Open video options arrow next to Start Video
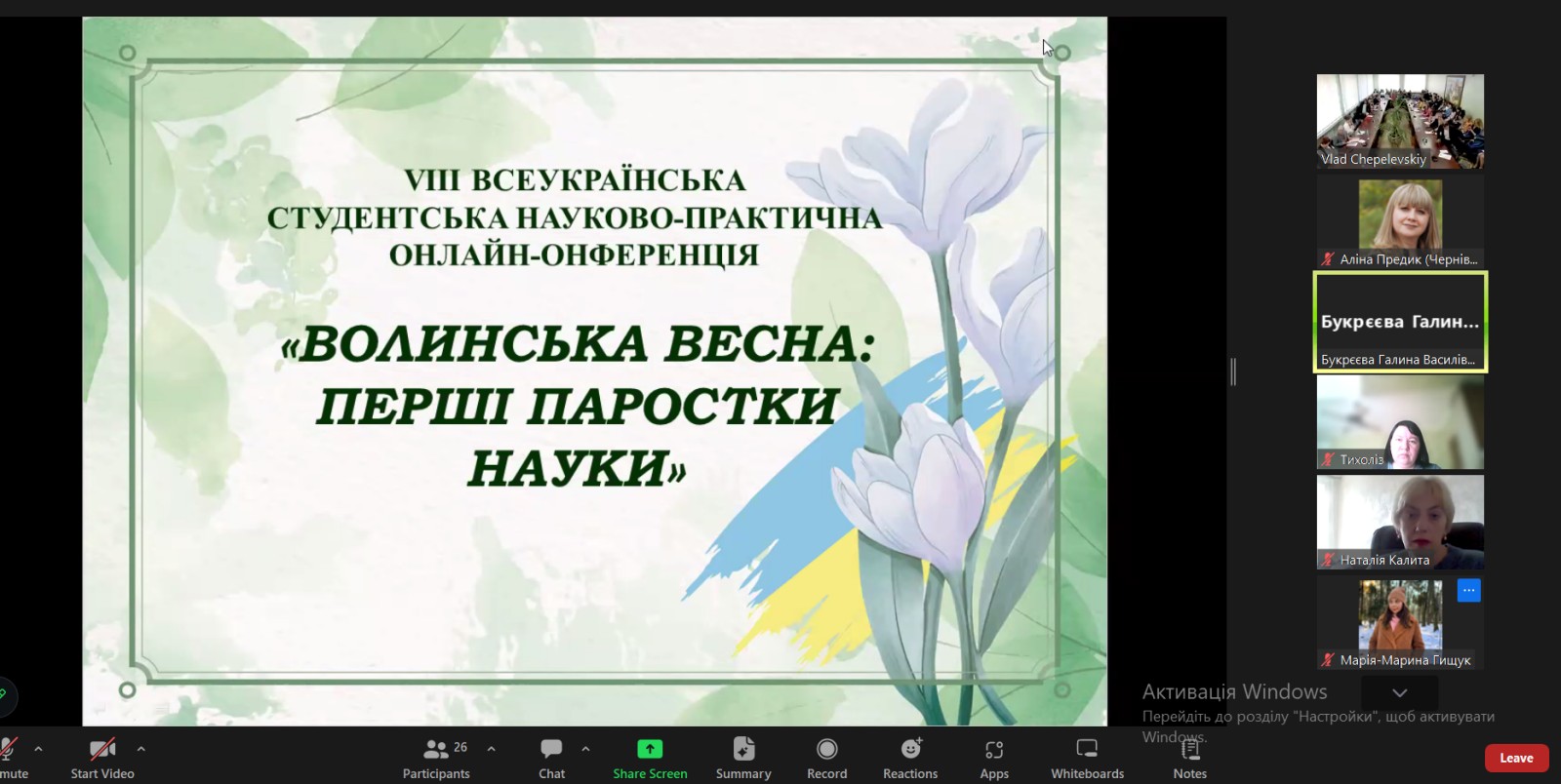1561x784 pixels. click(140, 749)
